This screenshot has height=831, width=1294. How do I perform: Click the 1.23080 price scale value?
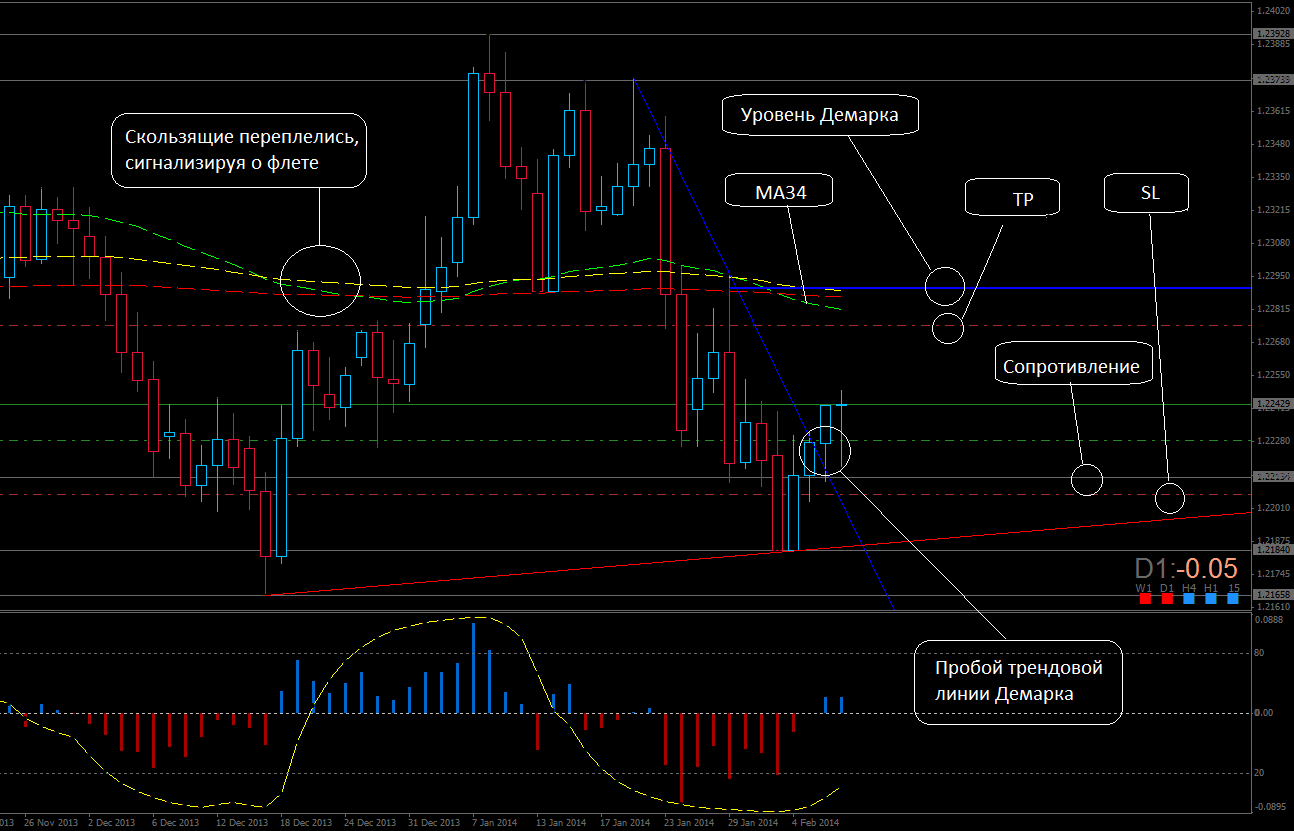pyautogui.click(x=1273, y=243)
